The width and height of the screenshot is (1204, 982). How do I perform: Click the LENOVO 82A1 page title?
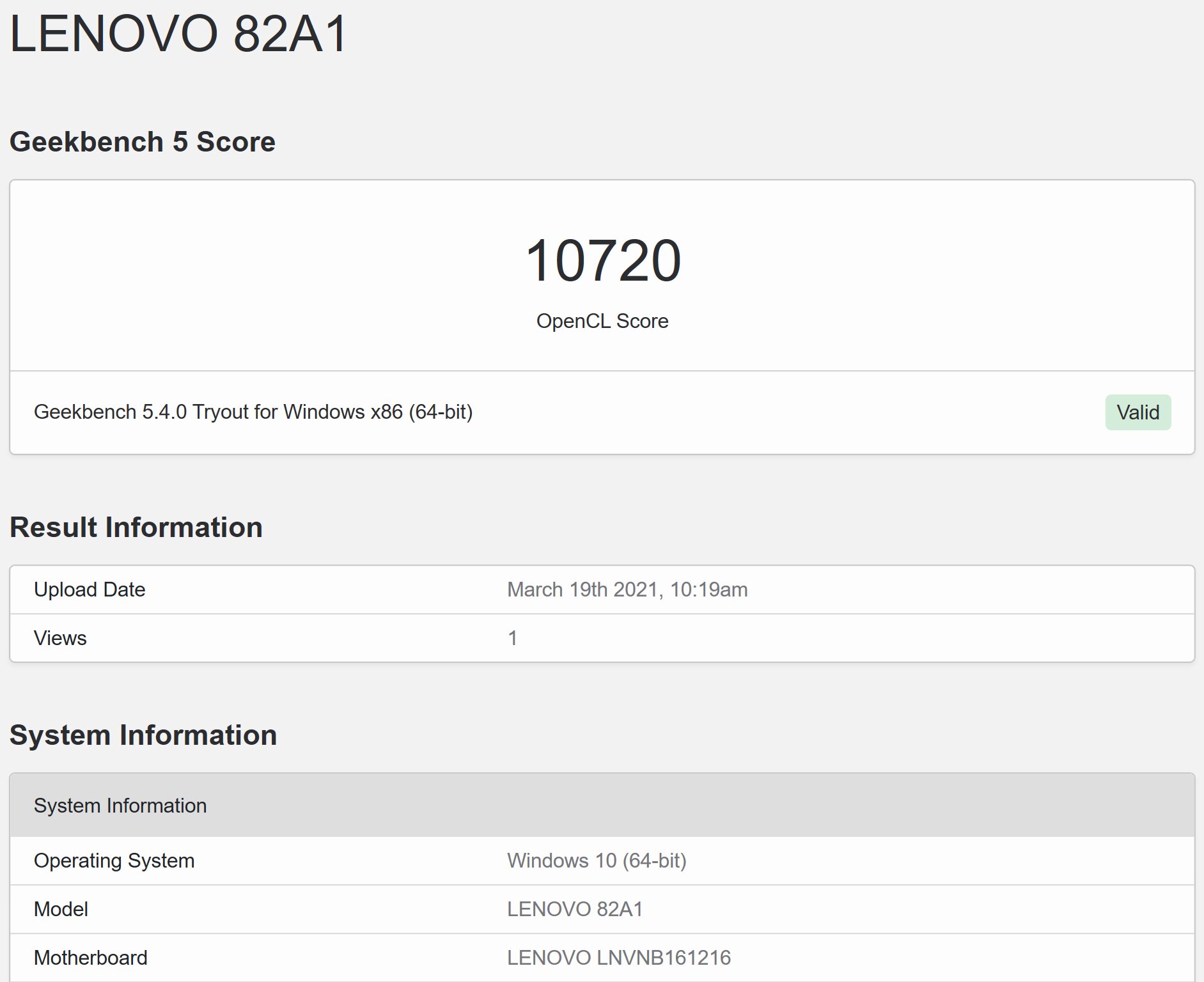pyautogui.click(x=178, y=33)
